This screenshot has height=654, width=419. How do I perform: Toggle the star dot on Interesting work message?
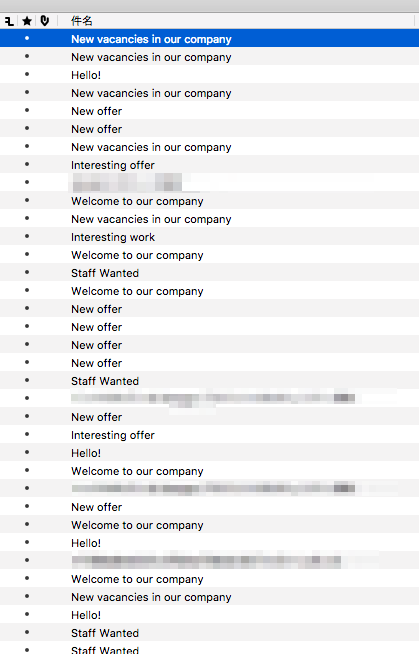[27, 236]
